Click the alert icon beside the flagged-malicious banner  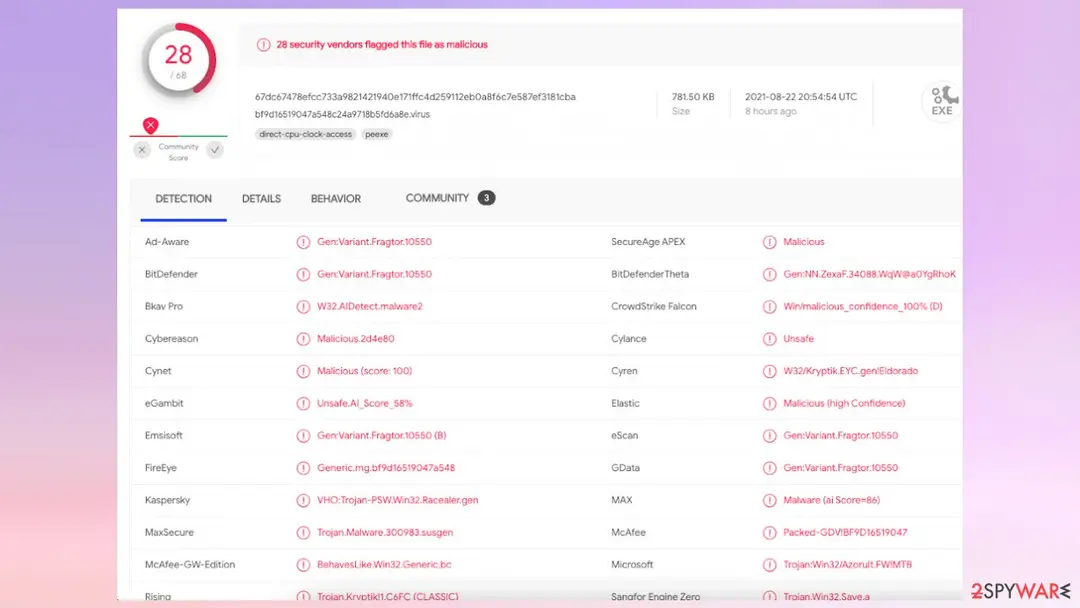[263, 45]
